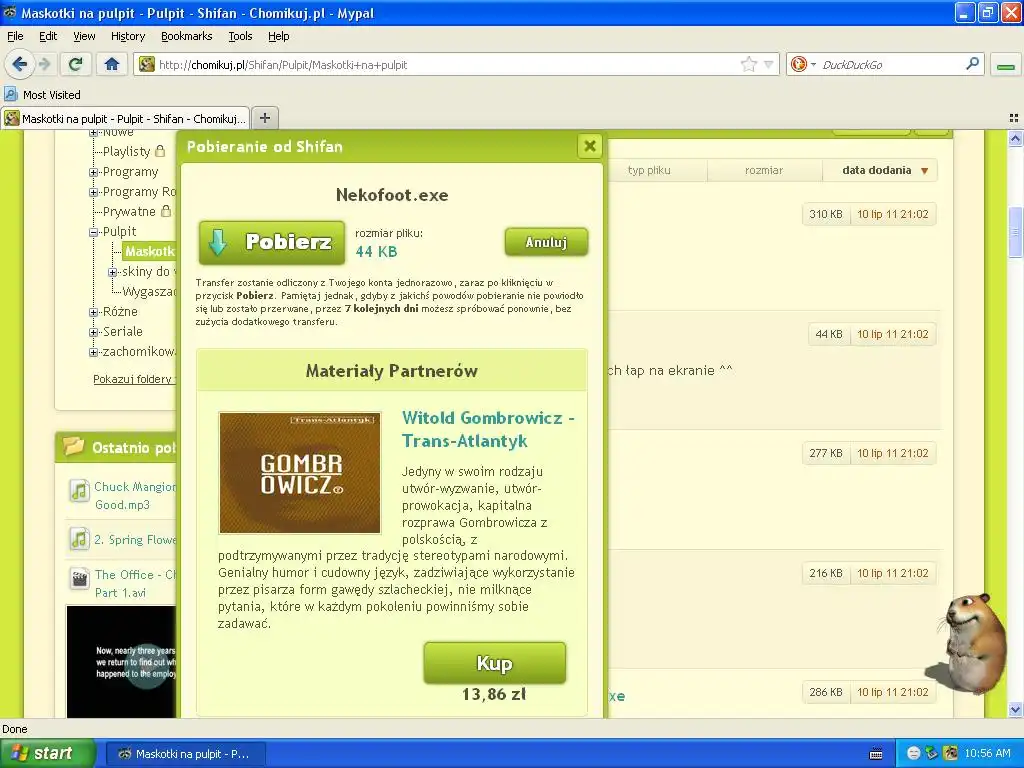Click the page scrollbar up arrow
Screen dimensions: 1024x768
click(x=1015, y=138)
